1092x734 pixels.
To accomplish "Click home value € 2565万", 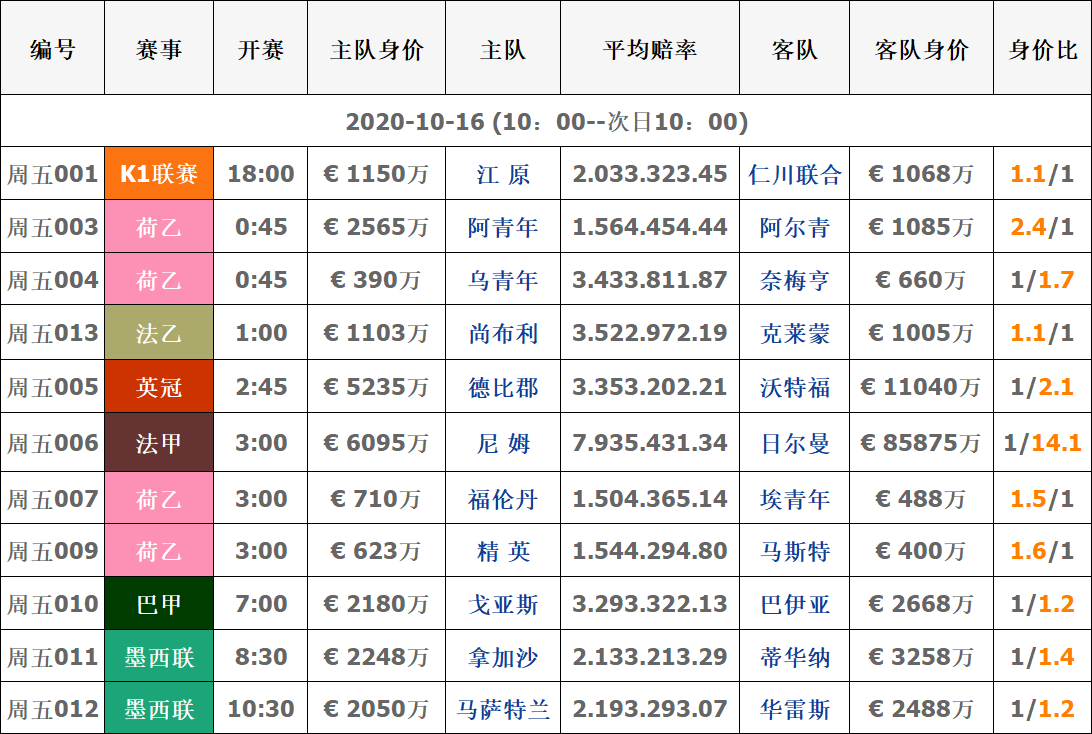I will pyautogui.click(x=377, y=226).
